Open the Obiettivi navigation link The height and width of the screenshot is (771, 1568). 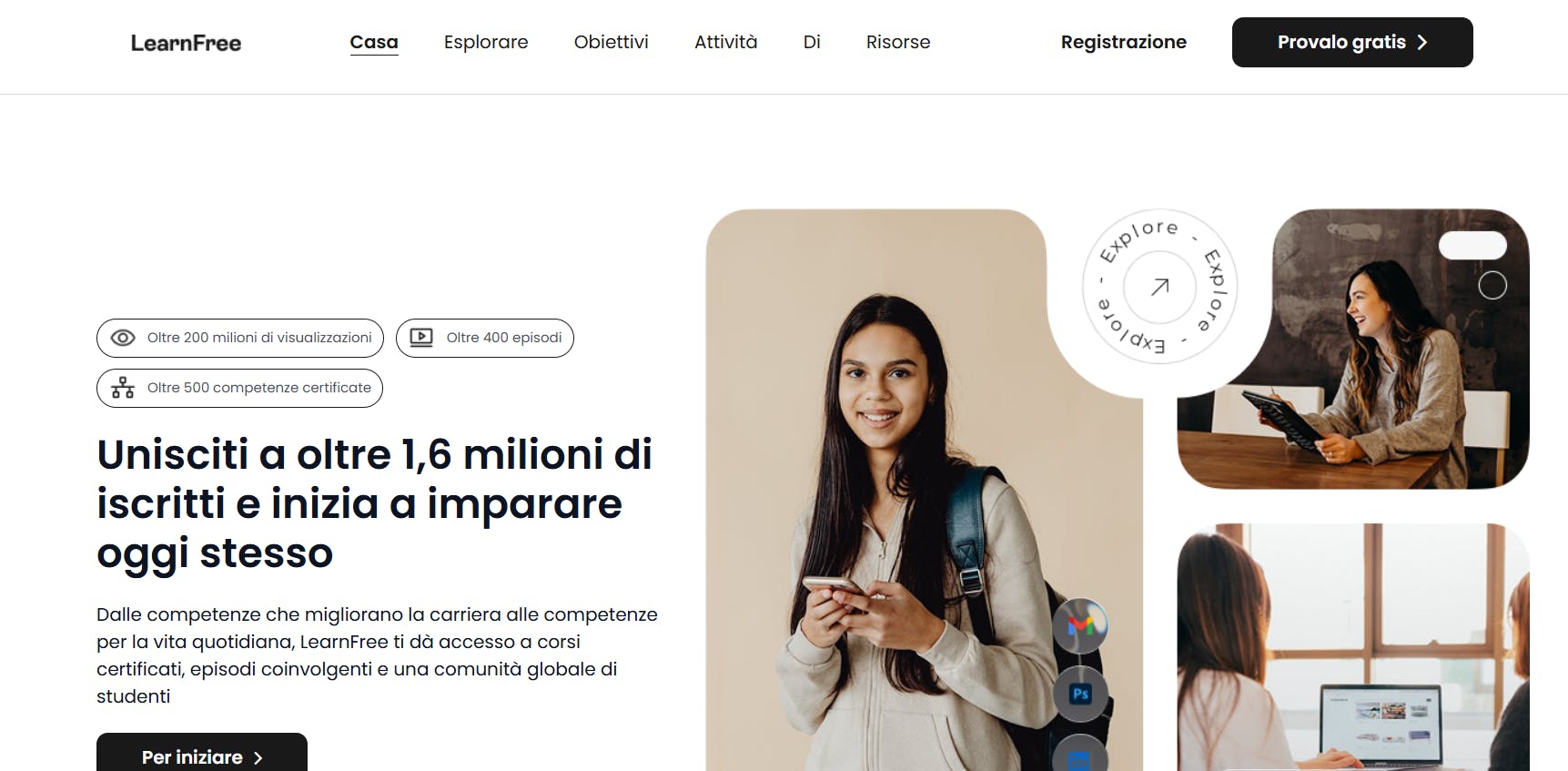[x=612, y=42]
